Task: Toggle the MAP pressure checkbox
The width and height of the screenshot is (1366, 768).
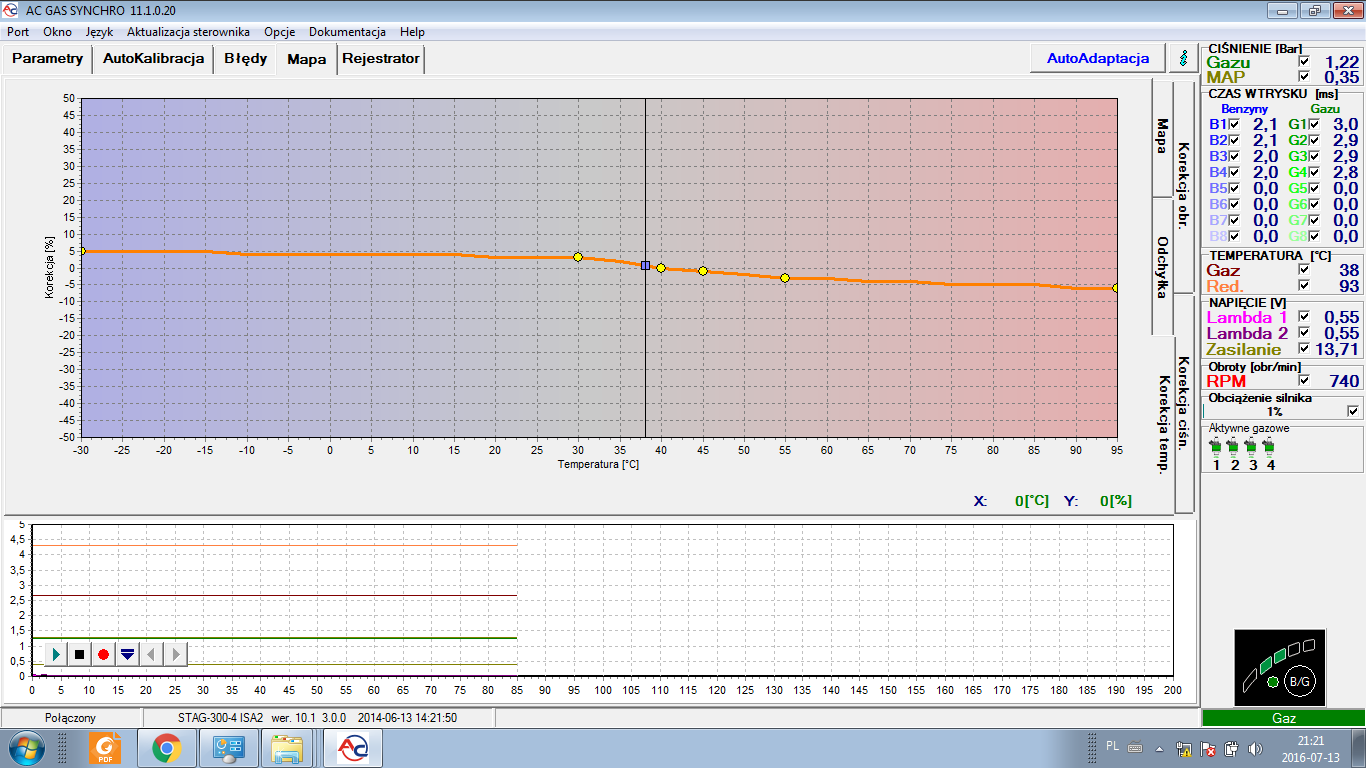Action: click(1303, 77)
